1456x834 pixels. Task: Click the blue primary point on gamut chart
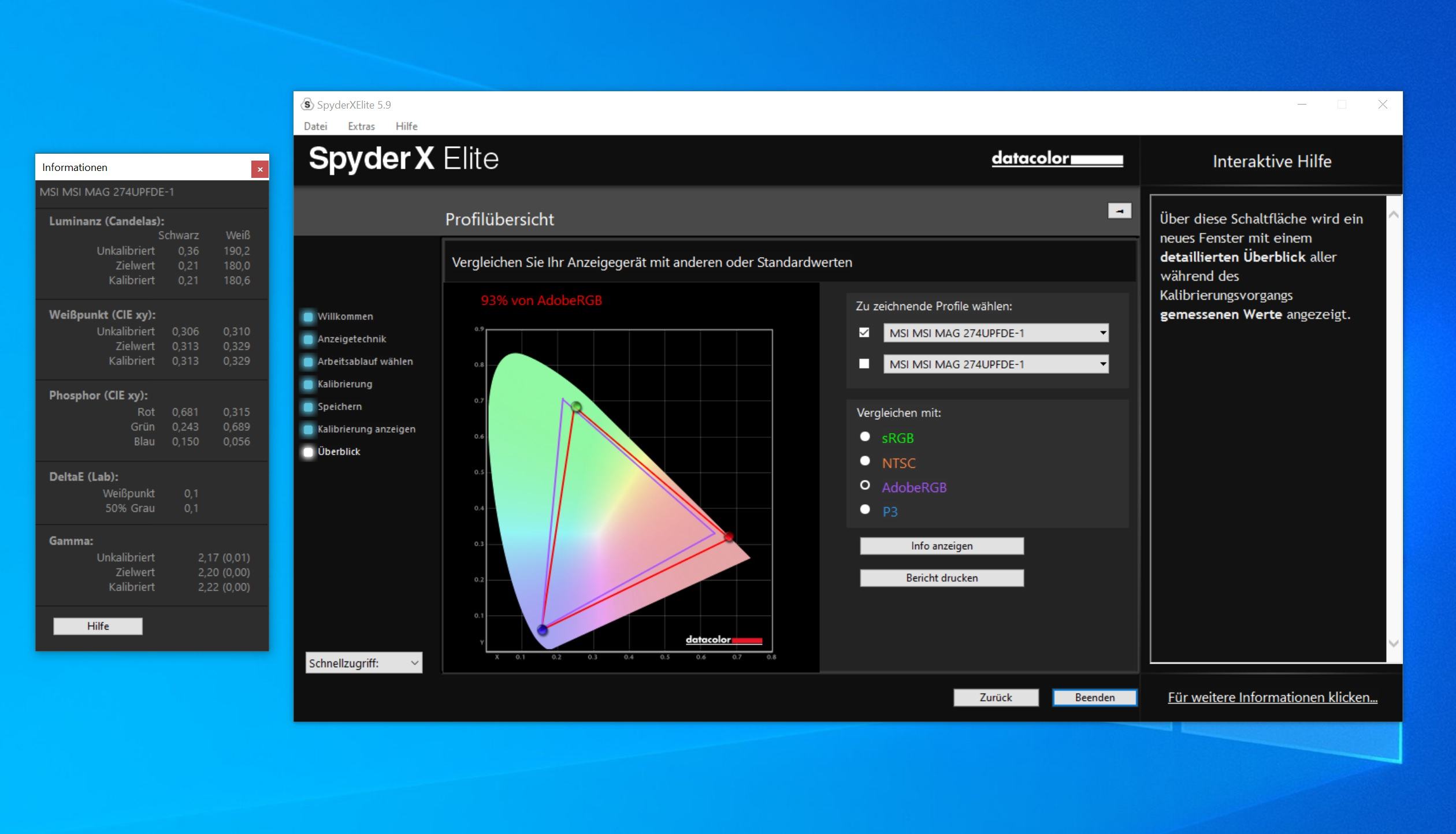pyautogui.click(x=542, y=630)
